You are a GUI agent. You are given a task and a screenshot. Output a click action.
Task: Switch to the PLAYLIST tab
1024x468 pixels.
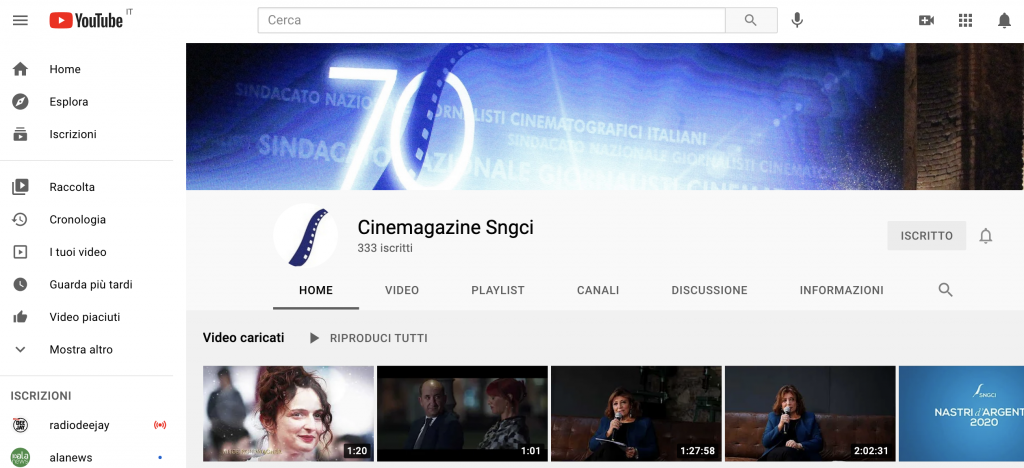[x=498, y=290]
